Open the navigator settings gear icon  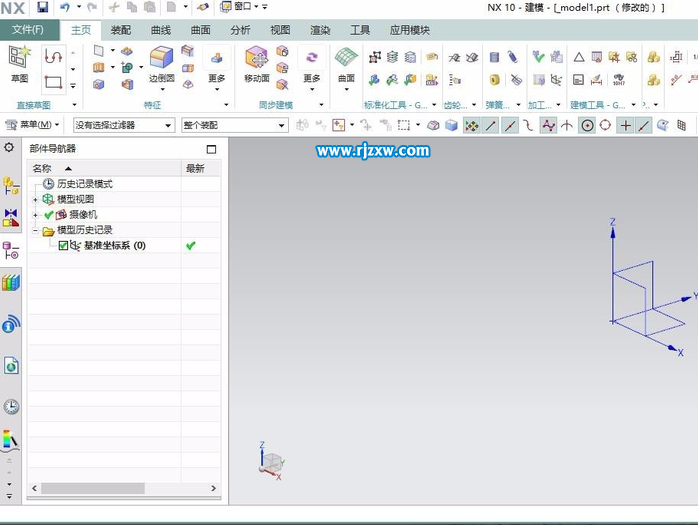tap(10, 148)
